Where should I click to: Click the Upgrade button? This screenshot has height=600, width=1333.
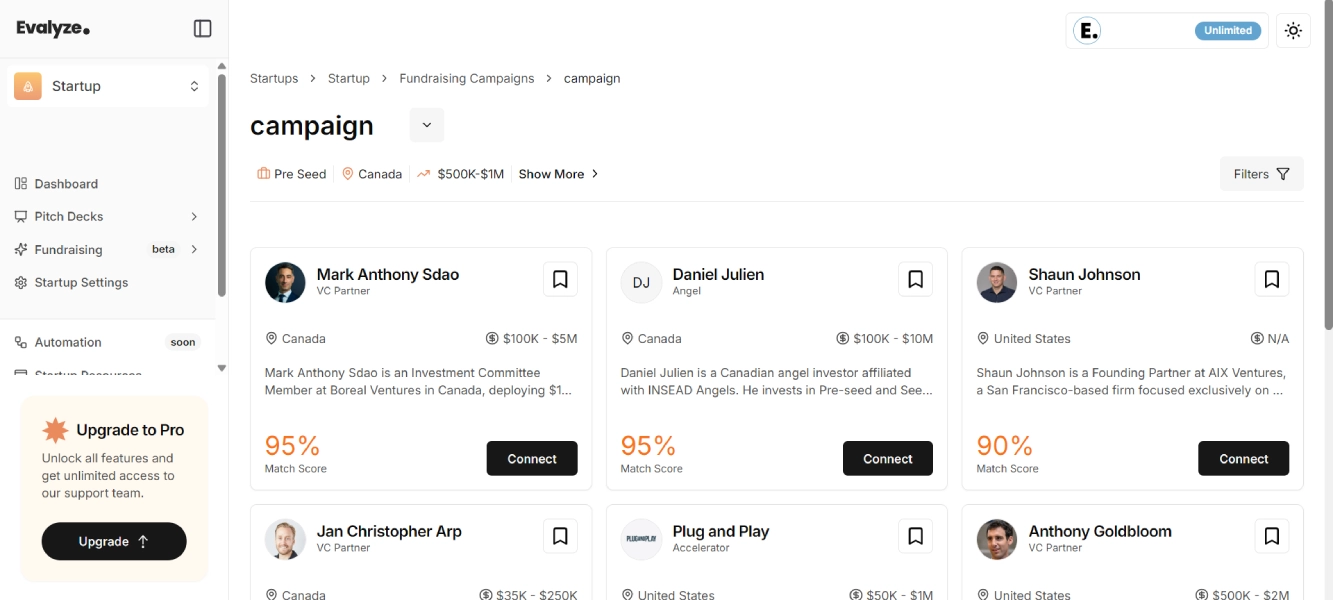[114, 541]
